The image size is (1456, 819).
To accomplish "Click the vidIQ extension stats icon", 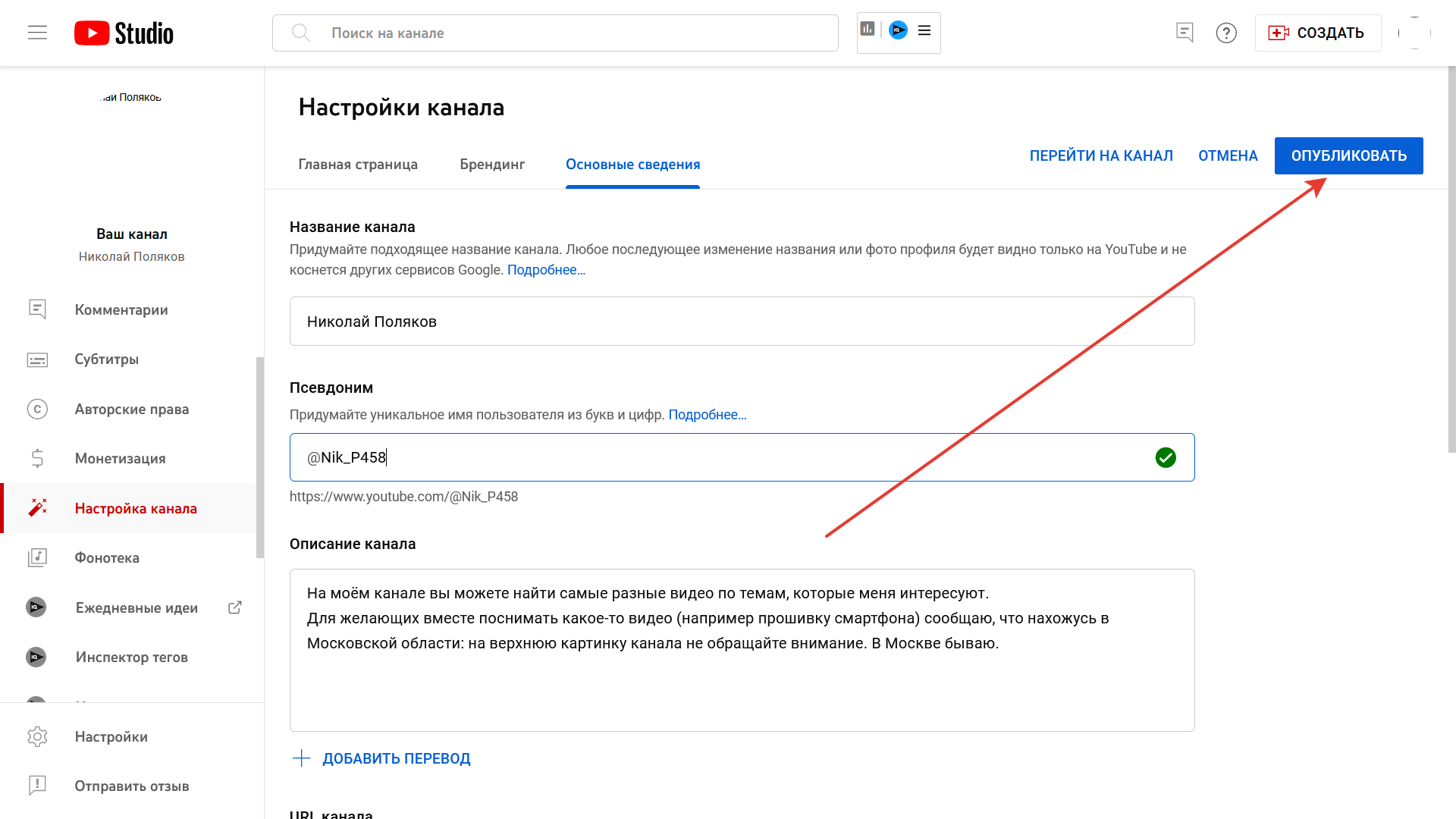I will click(x=868, y=30).
